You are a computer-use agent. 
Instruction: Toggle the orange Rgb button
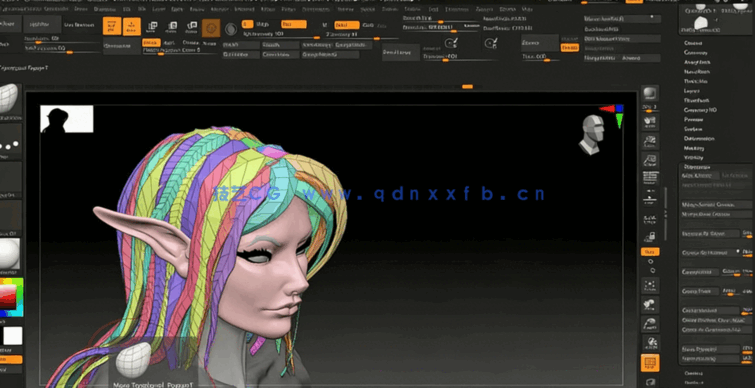294,24
